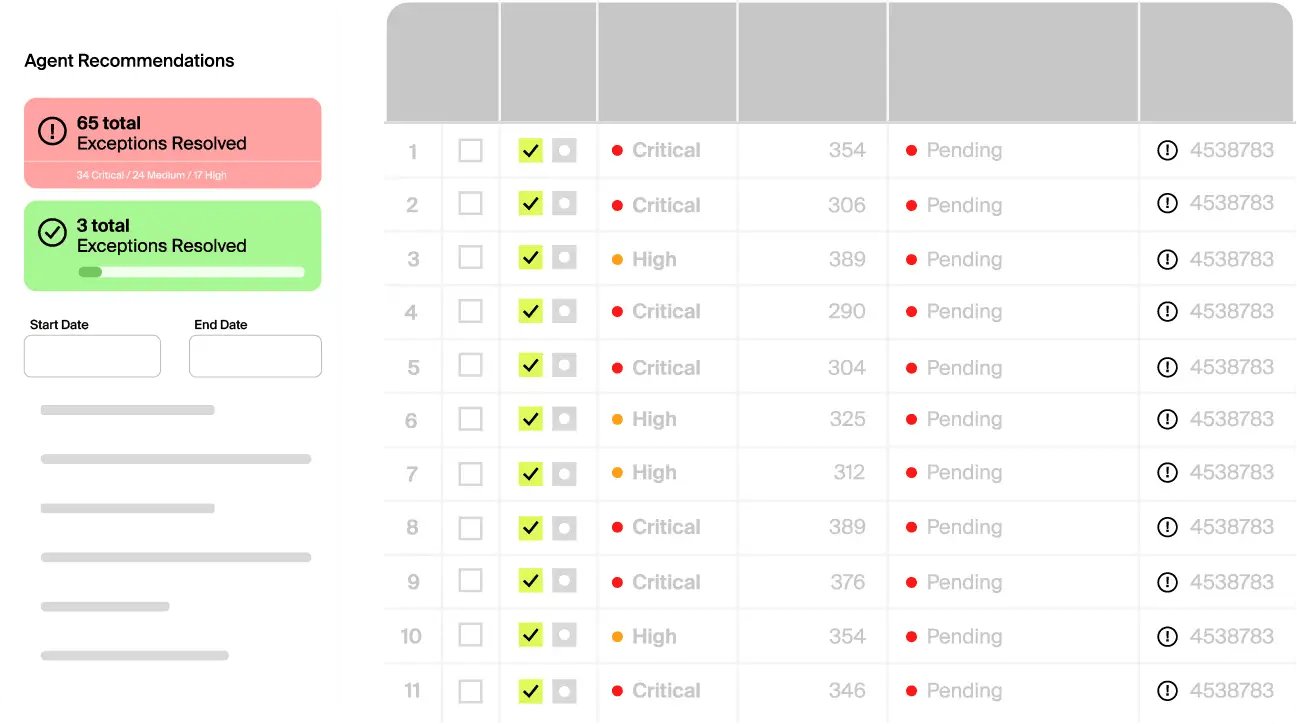Click the High priority label in row 6

[x=654, y=420]
